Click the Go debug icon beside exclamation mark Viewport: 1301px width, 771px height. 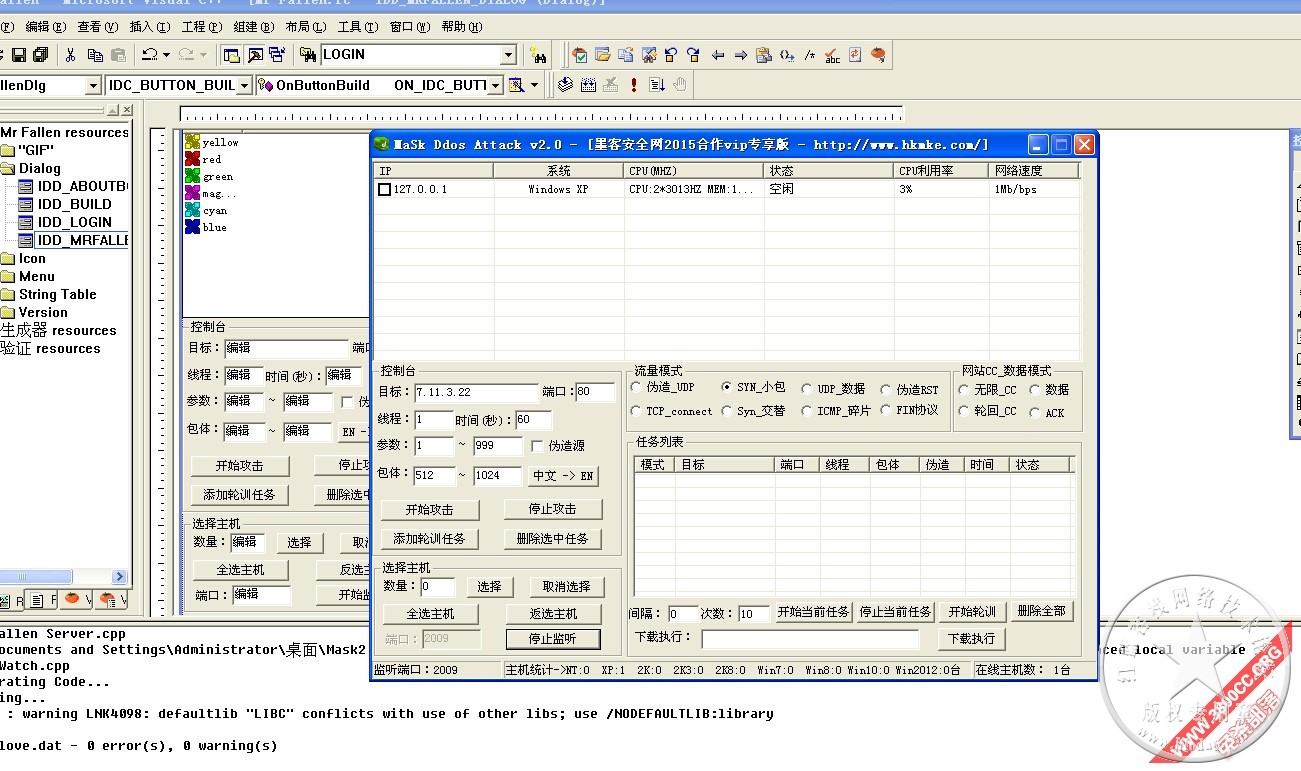(657, 85)
